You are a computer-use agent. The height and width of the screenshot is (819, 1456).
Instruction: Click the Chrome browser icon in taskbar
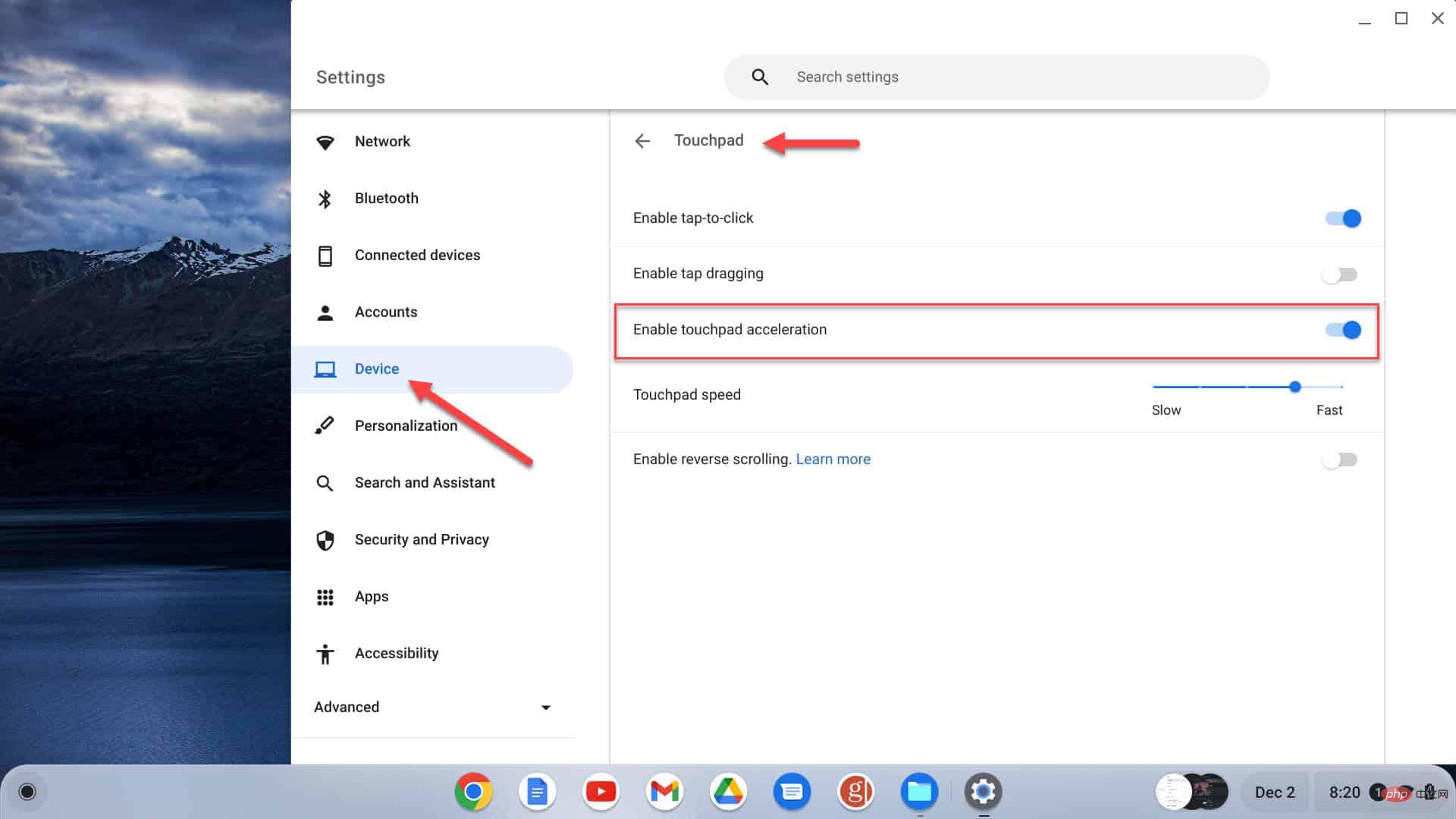click(x=473, y=792)
